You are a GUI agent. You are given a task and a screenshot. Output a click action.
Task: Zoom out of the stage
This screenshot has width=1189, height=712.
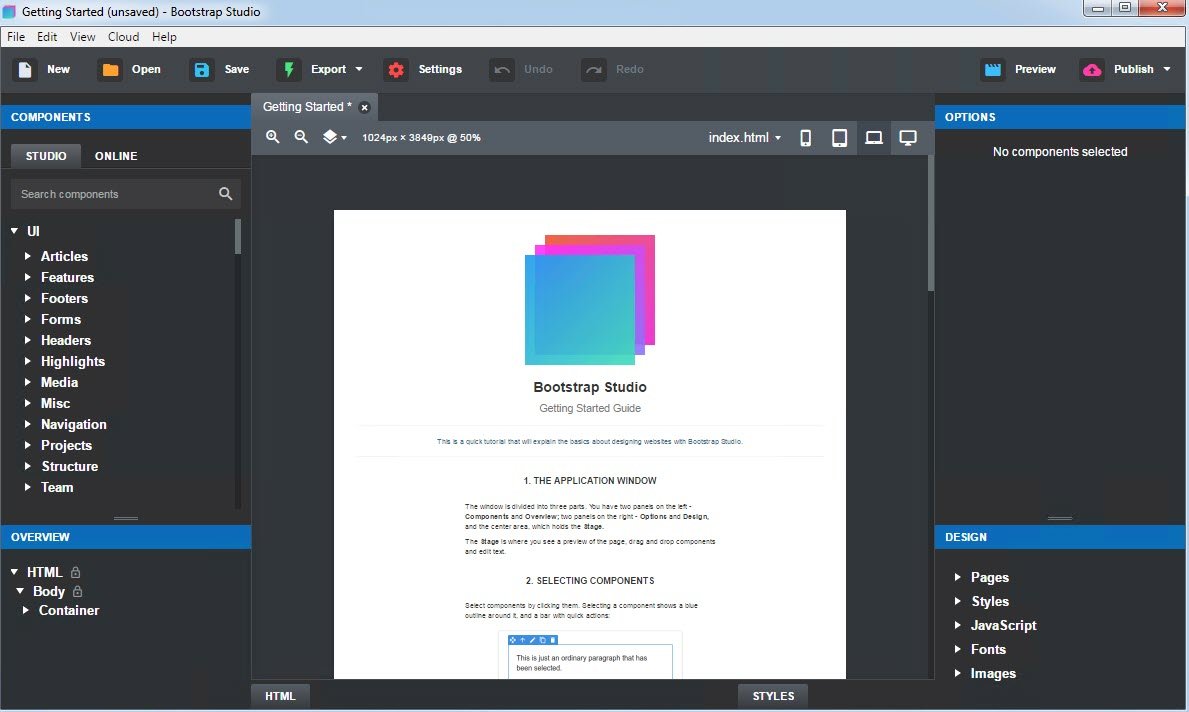pos(301,137)
